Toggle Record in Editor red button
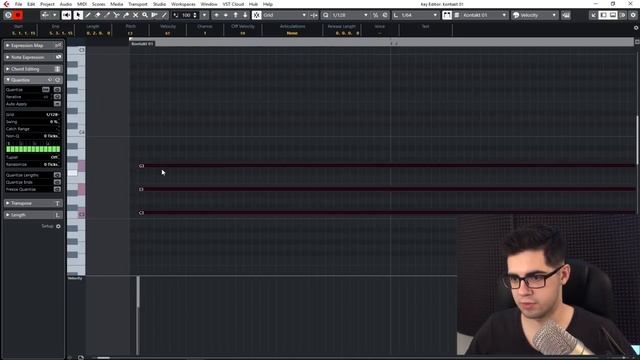This screenshot has height=360, width=640. [x=18, y=15]
